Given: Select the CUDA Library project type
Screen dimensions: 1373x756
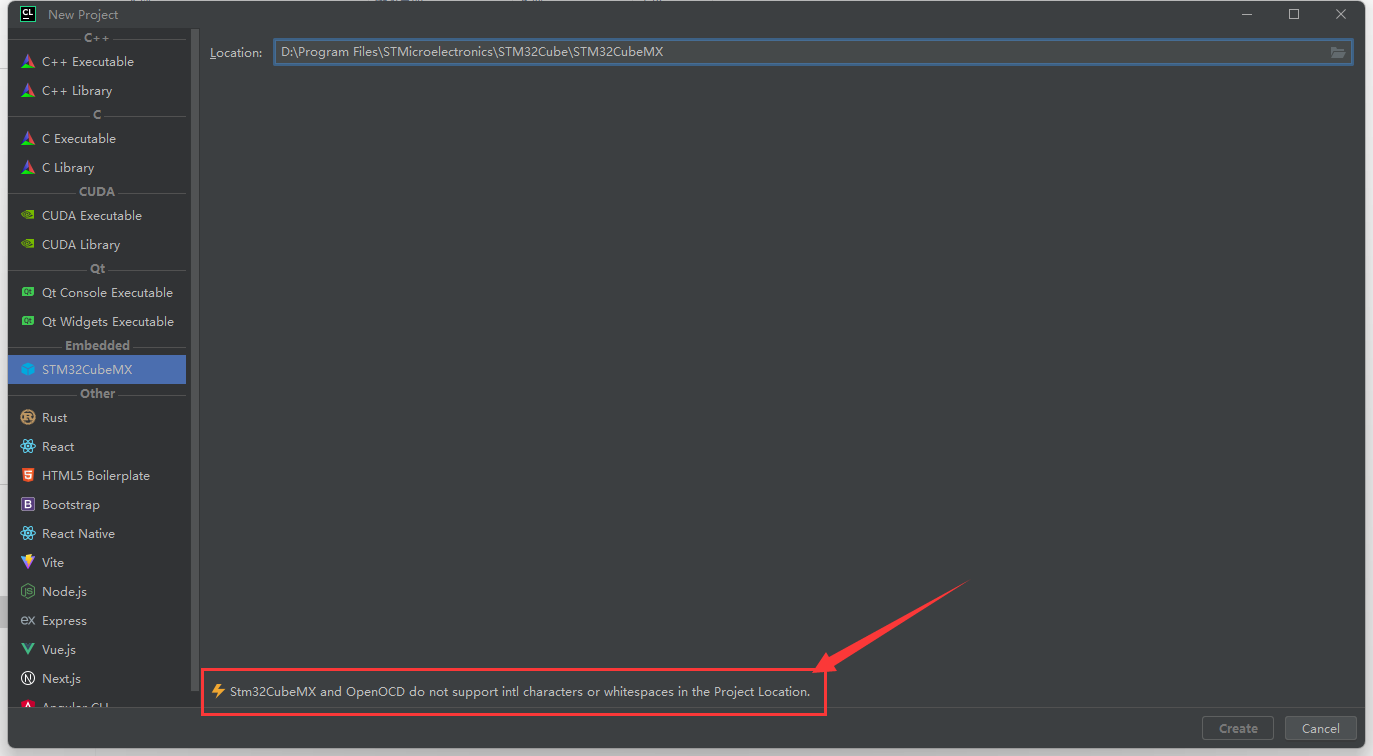Looking at the screenshot, I should (97, 245).
